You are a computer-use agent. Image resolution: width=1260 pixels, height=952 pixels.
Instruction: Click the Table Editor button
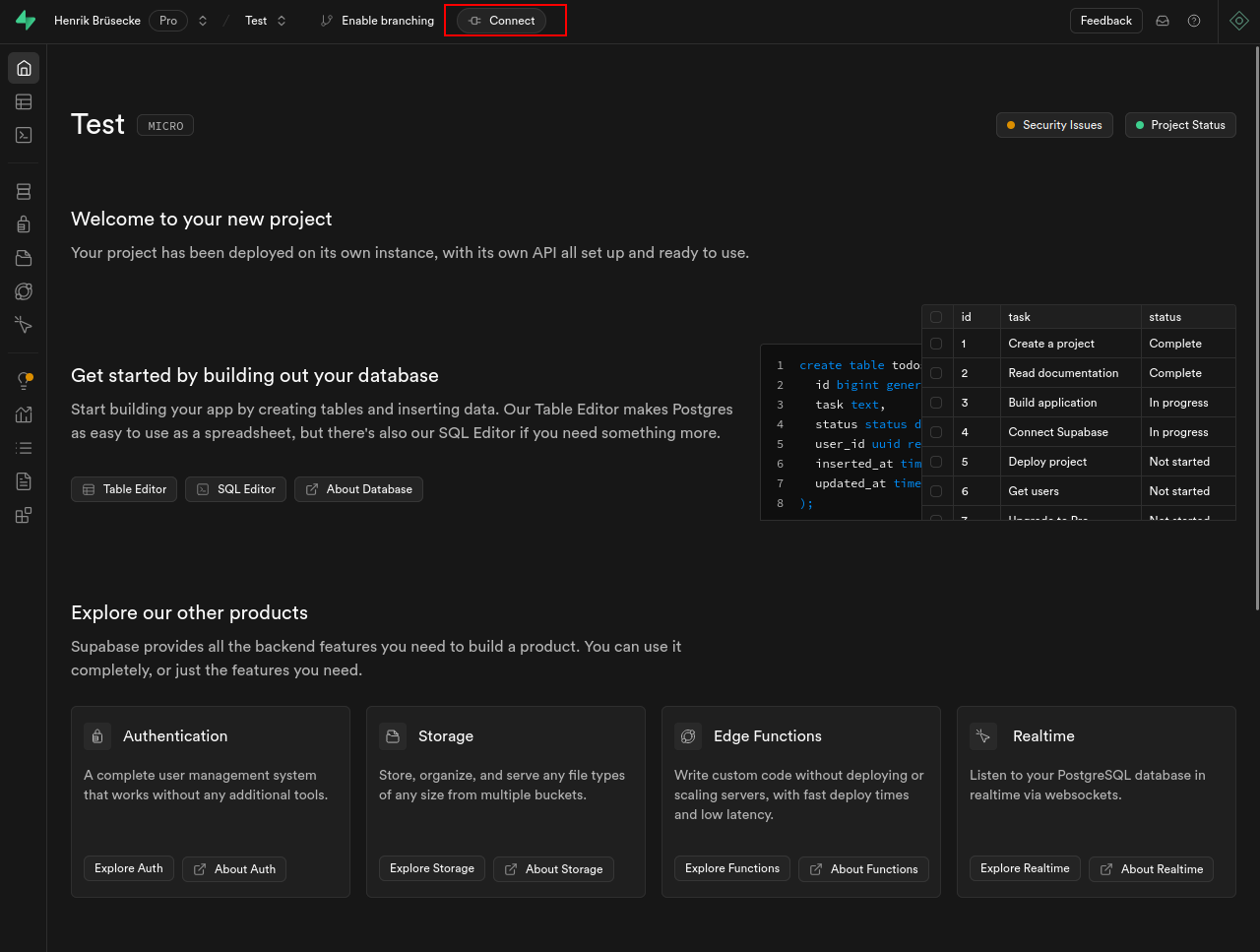pos(124,489)
